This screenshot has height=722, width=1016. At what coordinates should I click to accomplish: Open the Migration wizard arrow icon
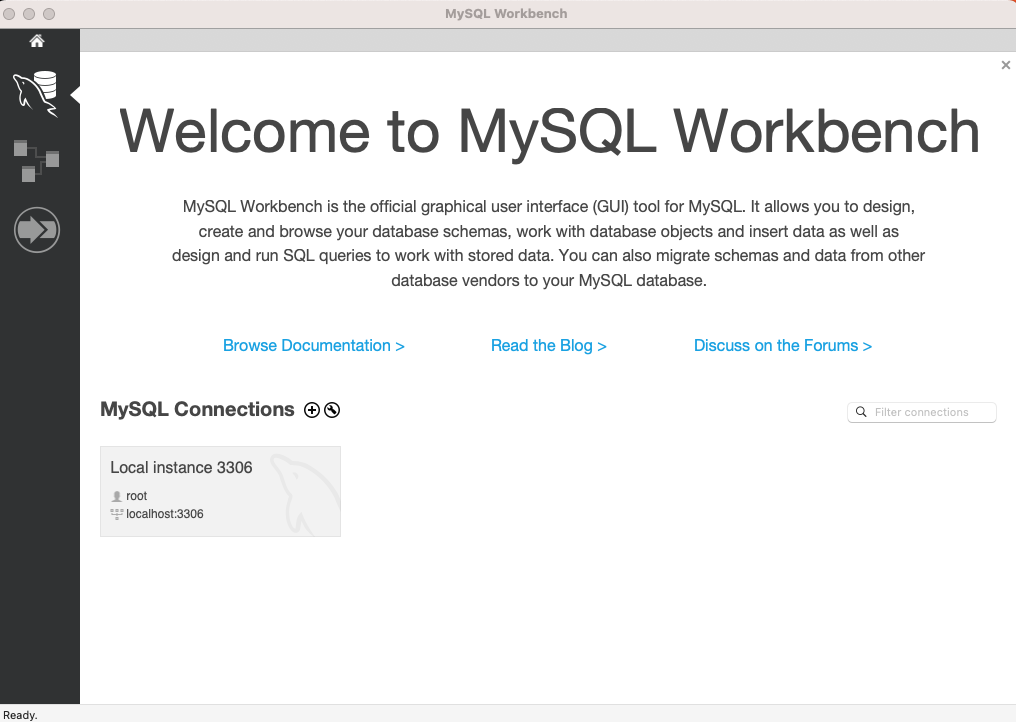click(37, 229)
